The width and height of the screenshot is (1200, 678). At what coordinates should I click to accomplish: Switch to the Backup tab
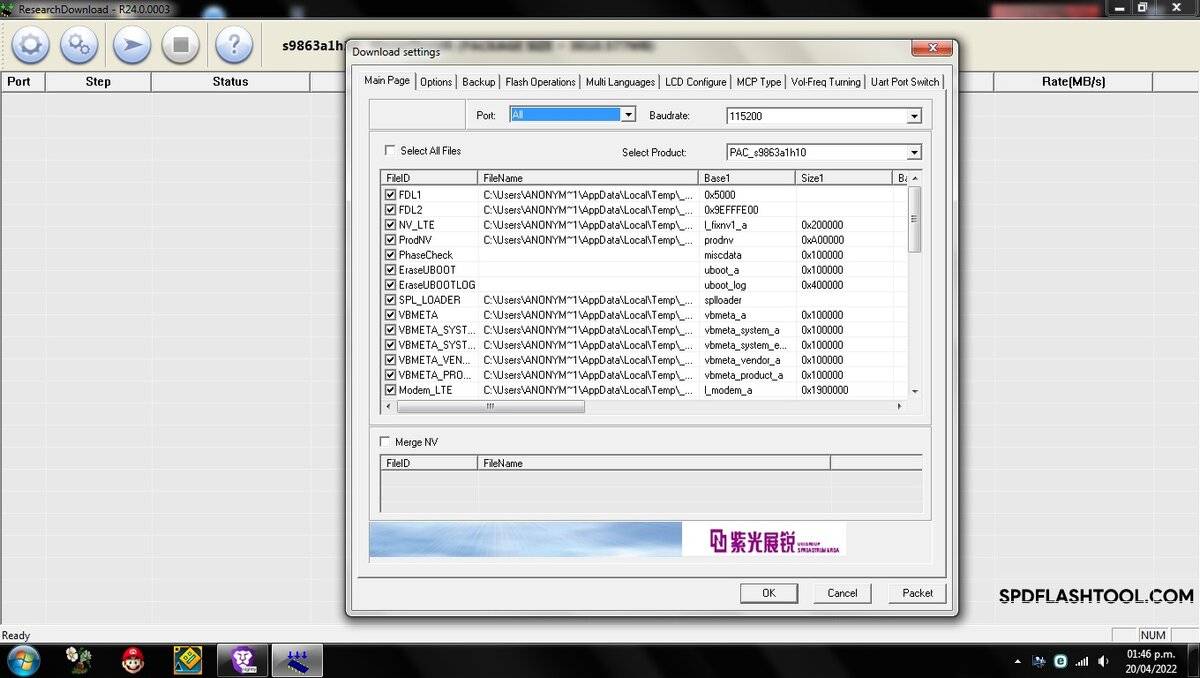(x=478, y=82)
